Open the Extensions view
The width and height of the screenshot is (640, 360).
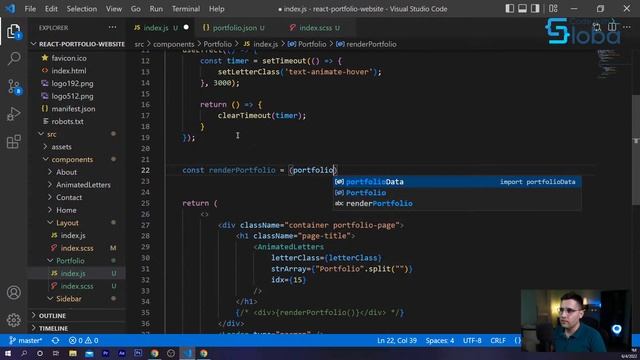tap(13, 142)
